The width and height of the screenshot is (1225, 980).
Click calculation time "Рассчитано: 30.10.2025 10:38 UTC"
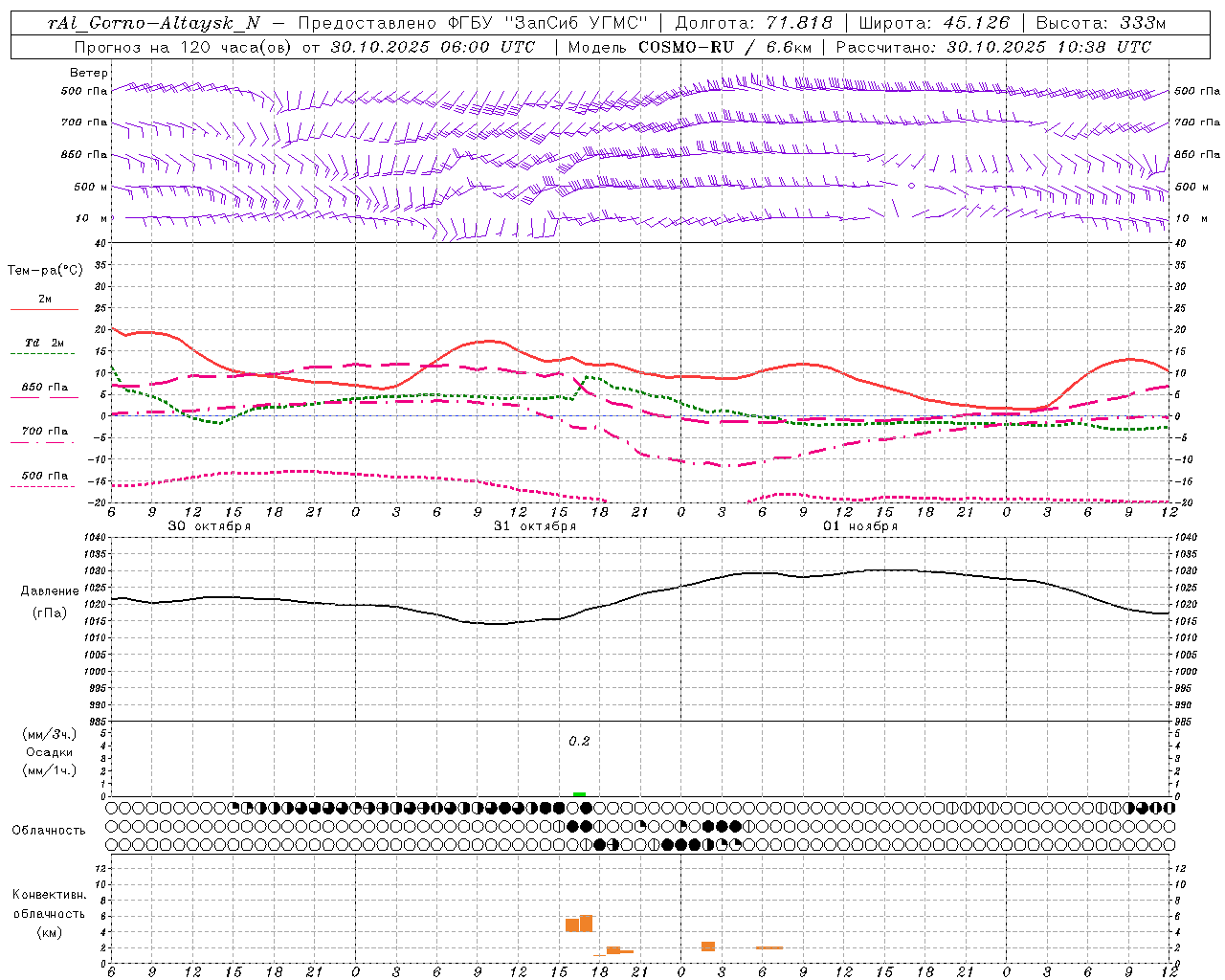coord(993,47)
